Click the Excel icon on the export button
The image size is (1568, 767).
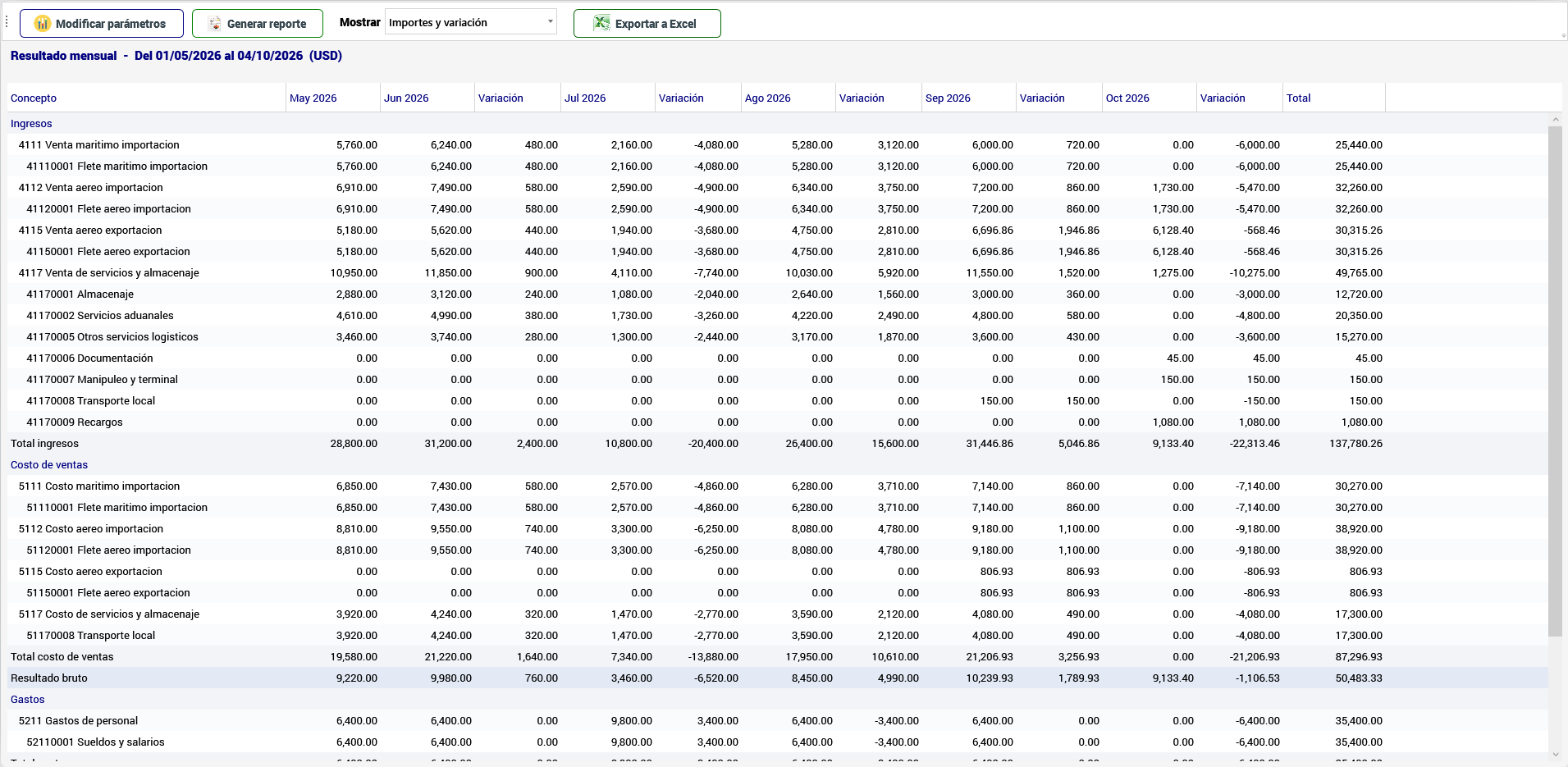pos(601,24)
